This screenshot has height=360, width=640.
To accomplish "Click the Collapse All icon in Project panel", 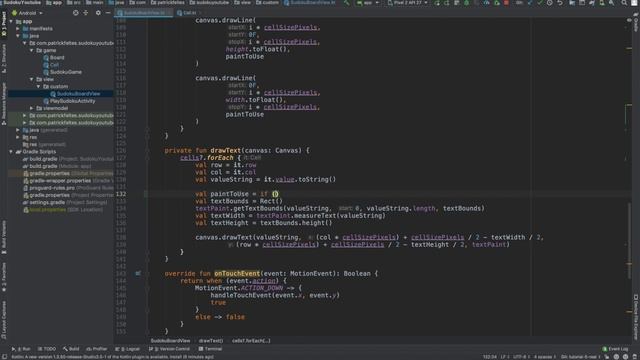I will (x=86, y=13).
